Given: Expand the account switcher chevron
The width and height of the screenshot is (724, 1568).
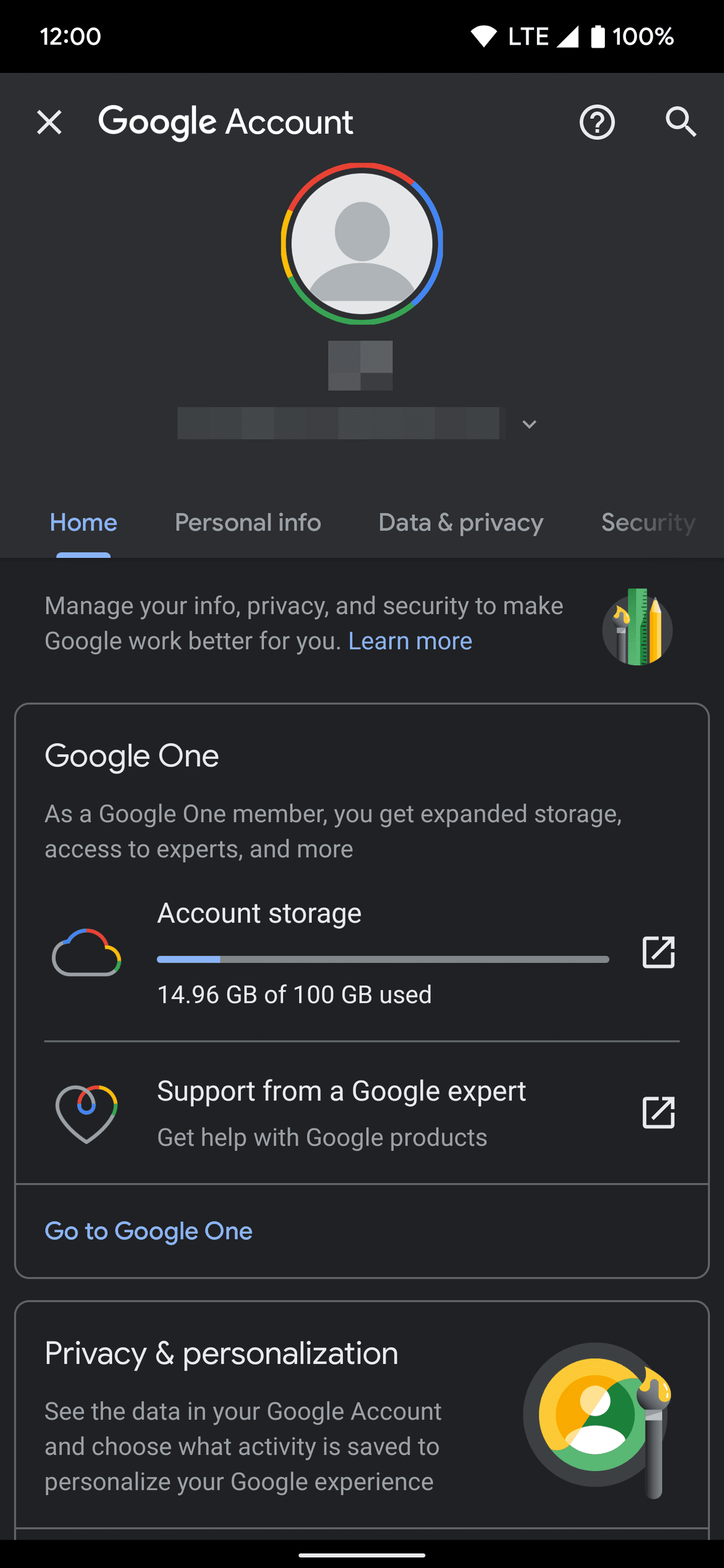Looking at the screenshot, I should pyautogui.click(x=529, y=424).
